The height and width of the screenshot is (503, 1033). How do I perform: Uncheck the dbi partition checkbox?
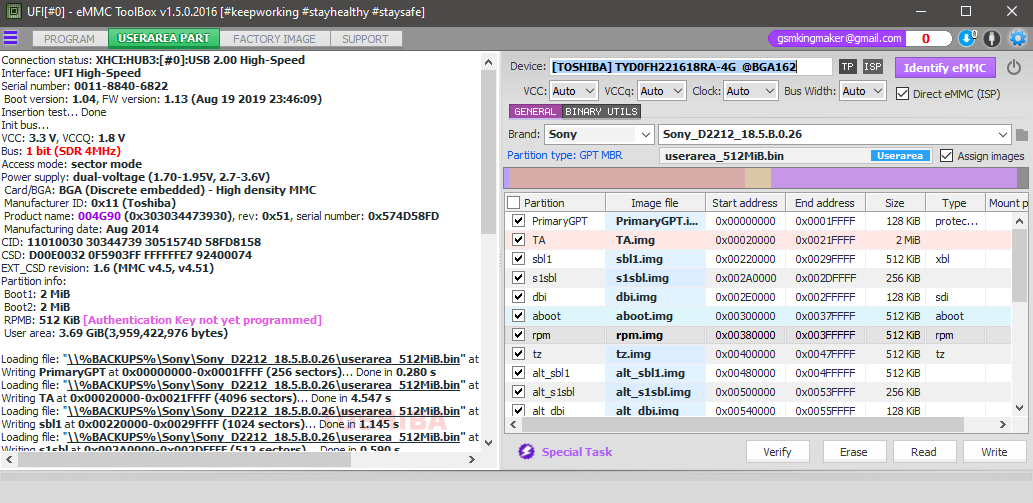pos(518,297)
